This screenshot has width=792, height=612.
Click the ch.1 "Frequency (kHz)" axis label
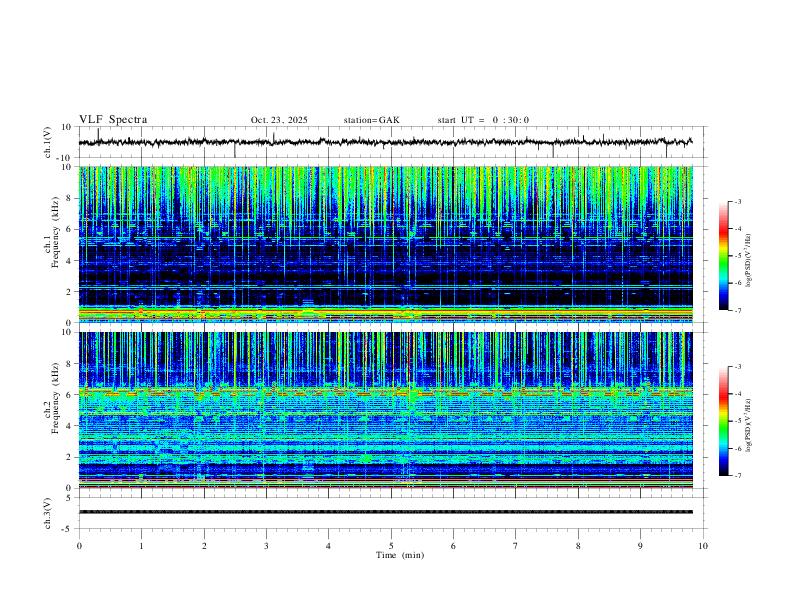click(x=55, y=230)
